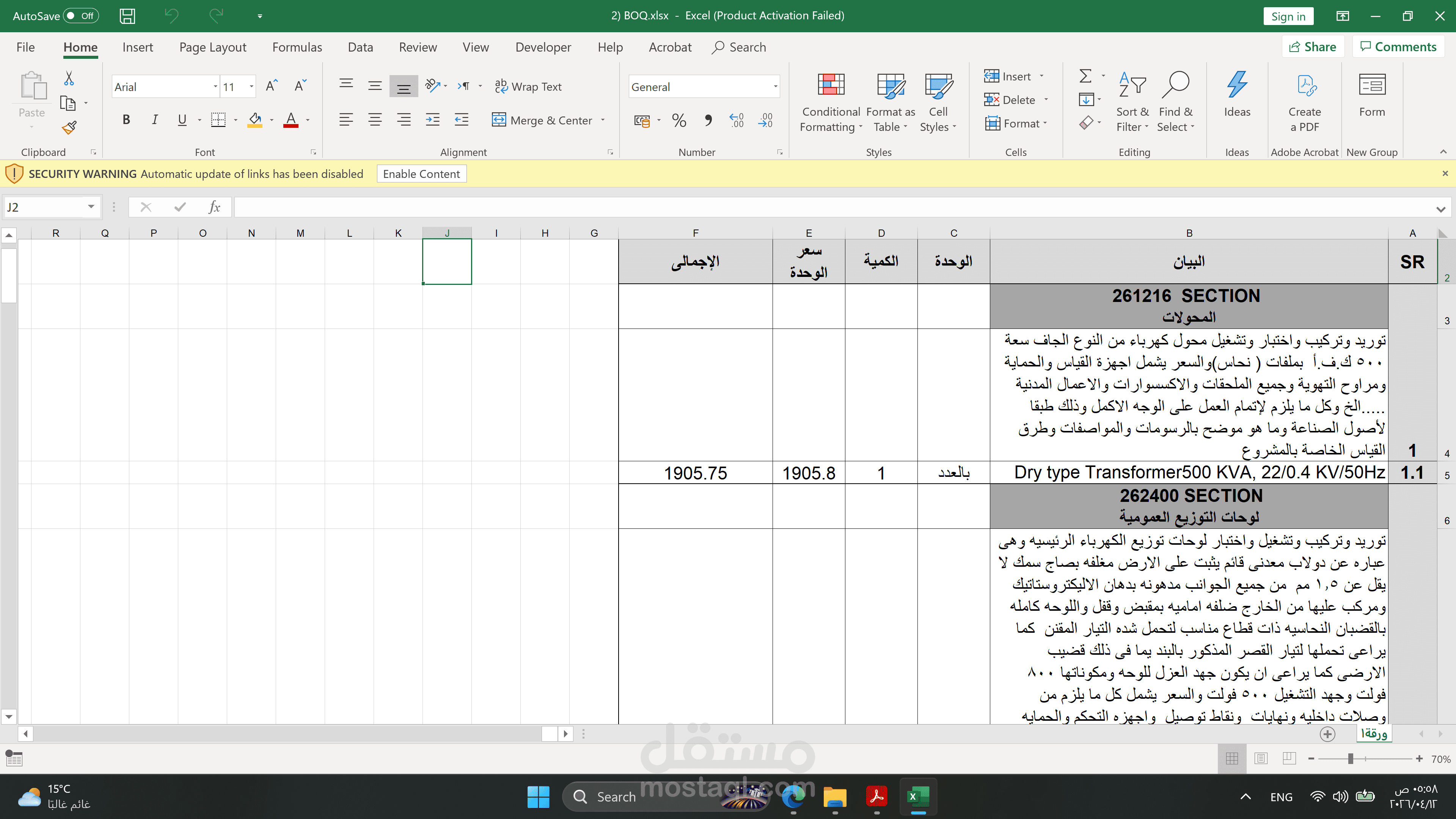Toggle the AutoSave switch

tap(81, 16)
